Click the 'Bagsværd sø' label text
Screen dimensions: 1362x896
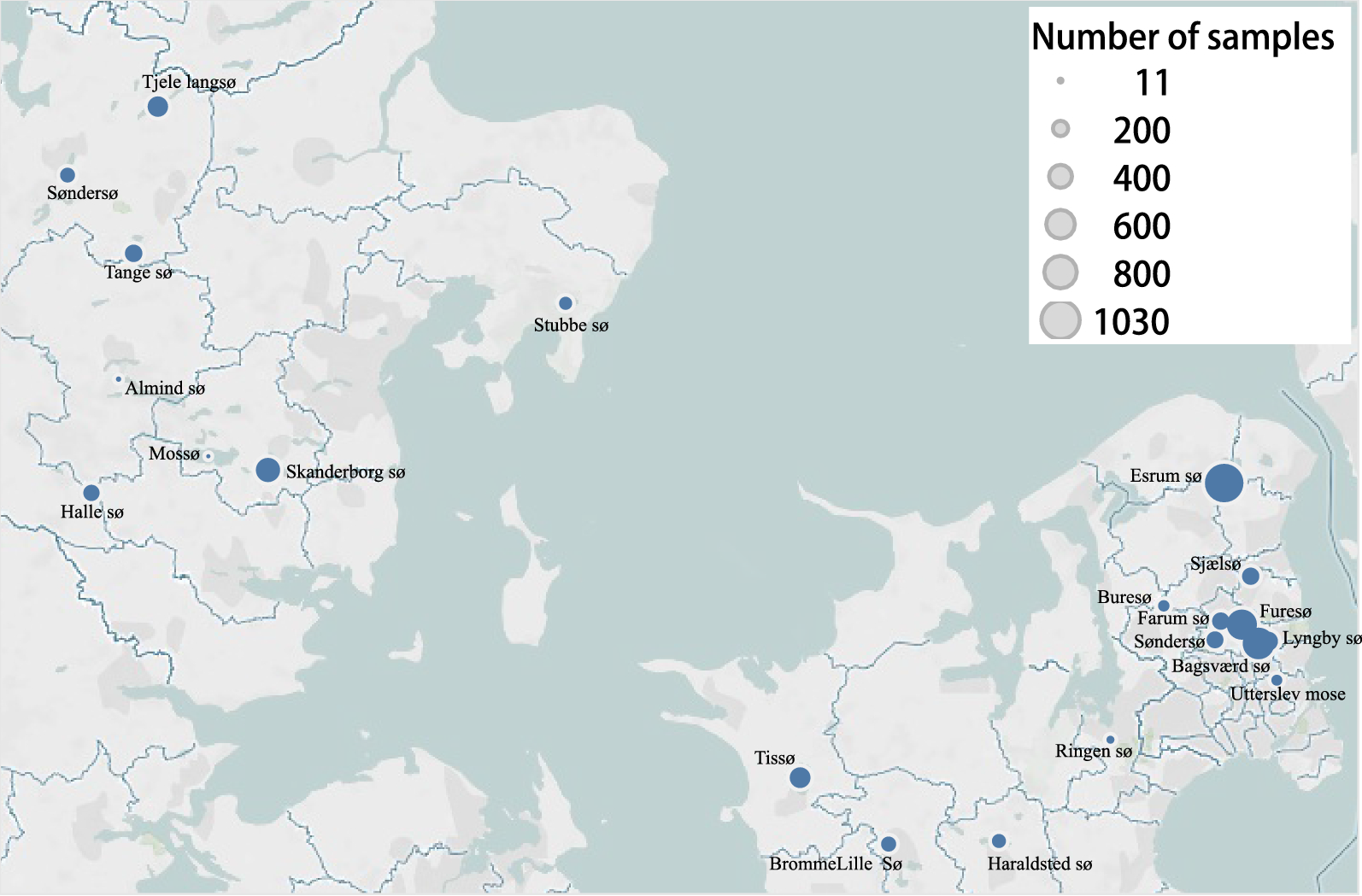click(1221, 666)
